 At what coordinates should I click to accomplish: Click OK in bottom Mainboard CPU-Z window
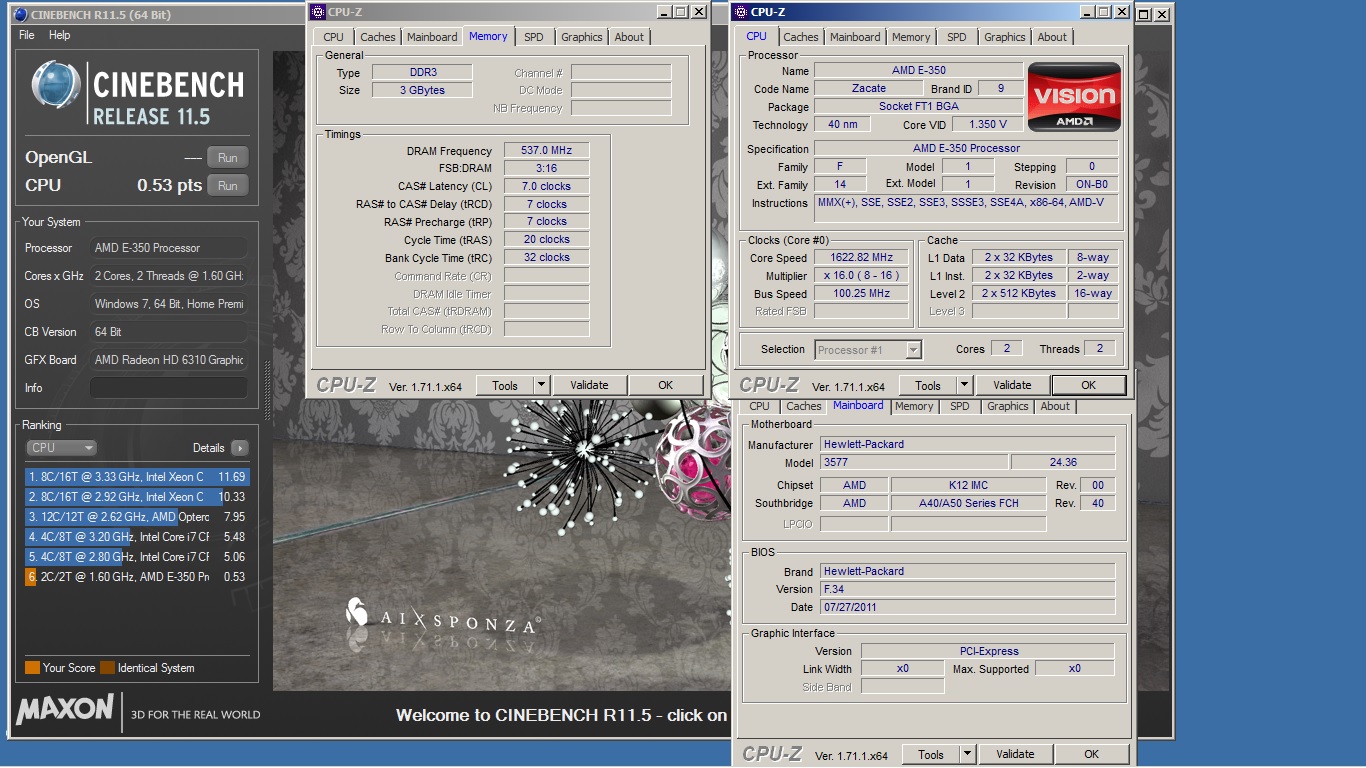[1091, 755]
